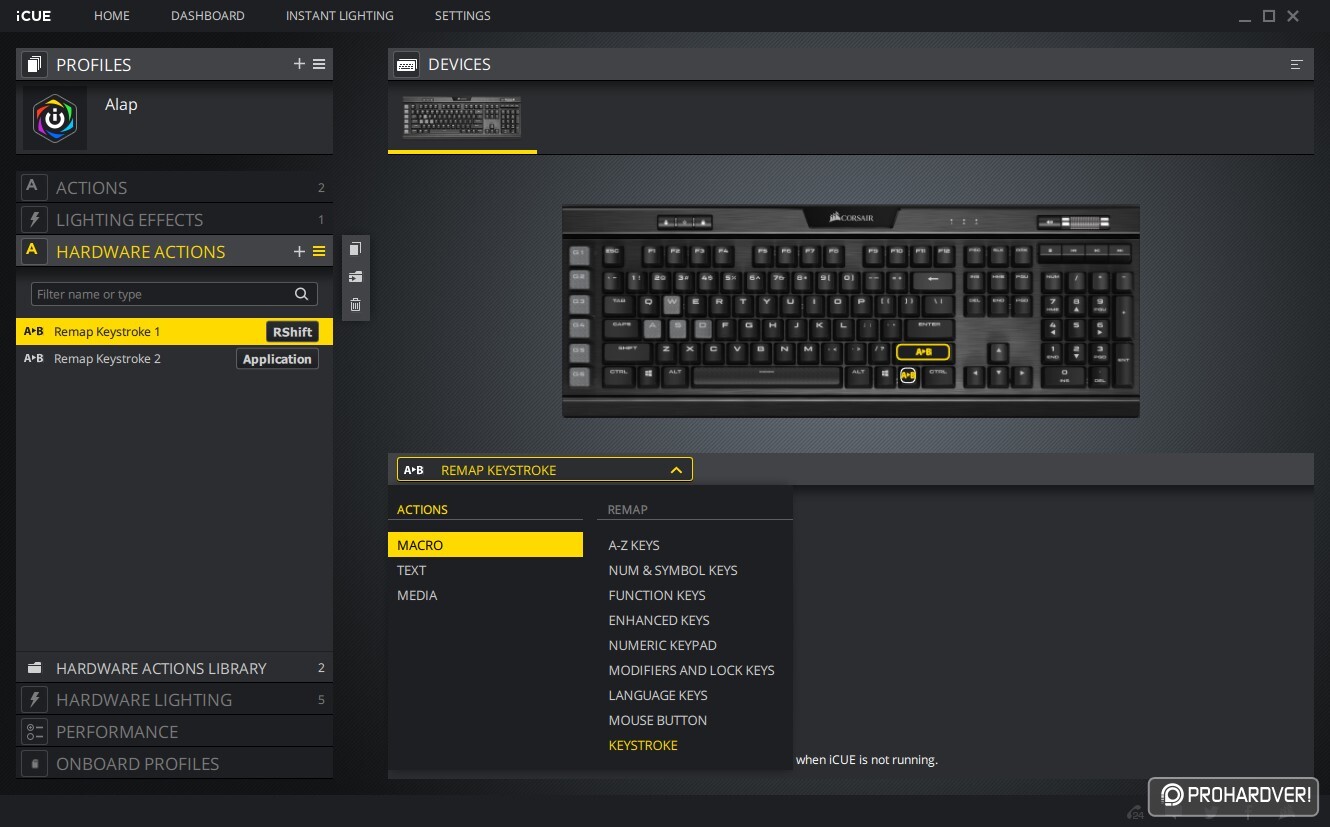Add a new profile with the plus icon
The height and width of the screenshot is (827, 1330).
[x=299, y=64]
